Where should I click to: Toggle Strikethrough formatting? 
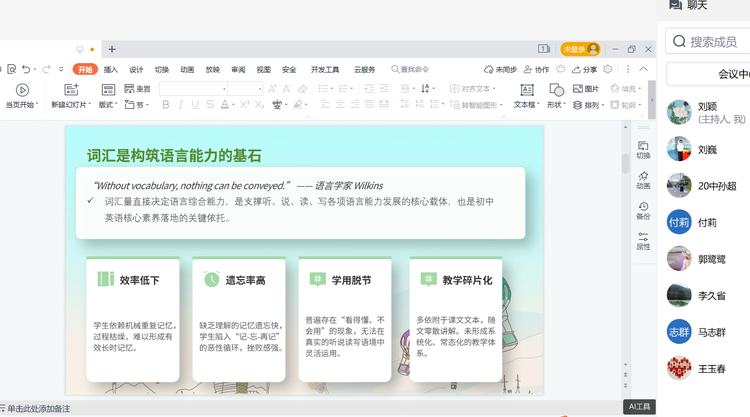click(x=210, y=104)
